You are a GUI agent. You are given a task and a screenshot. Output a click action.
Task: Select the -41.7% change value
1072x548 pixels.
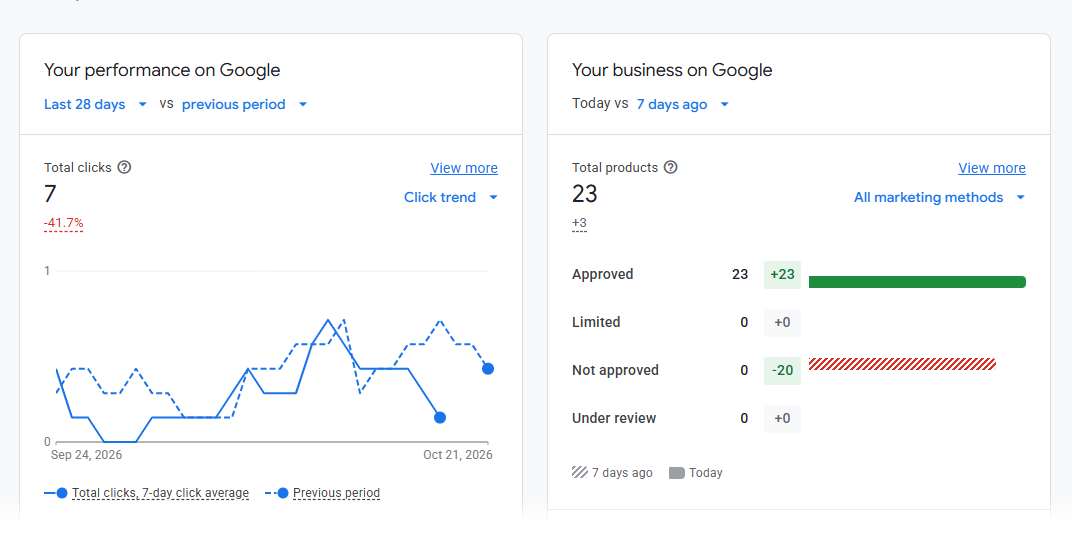pyautogui.click(x=64, y=223)
